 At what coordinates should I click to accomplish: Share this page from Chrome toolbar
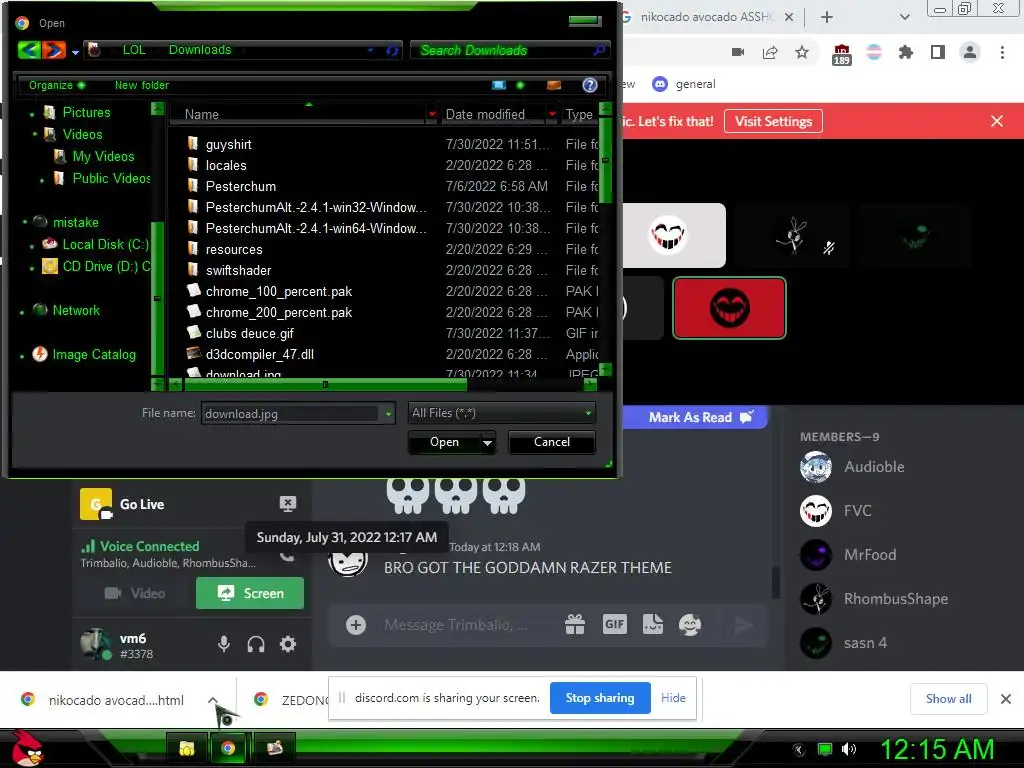point(770,52)
